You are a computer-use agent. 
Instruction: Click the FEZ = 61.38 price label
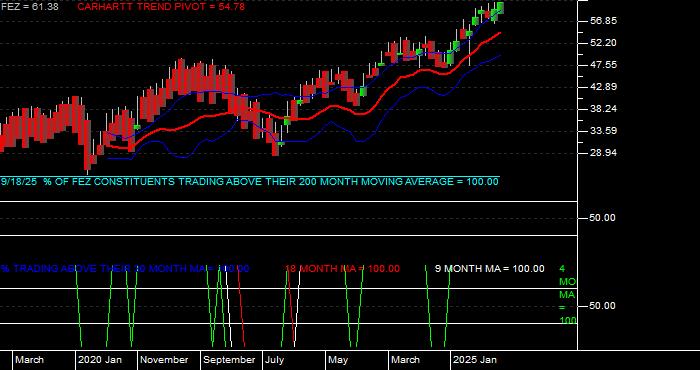(29, 7)
